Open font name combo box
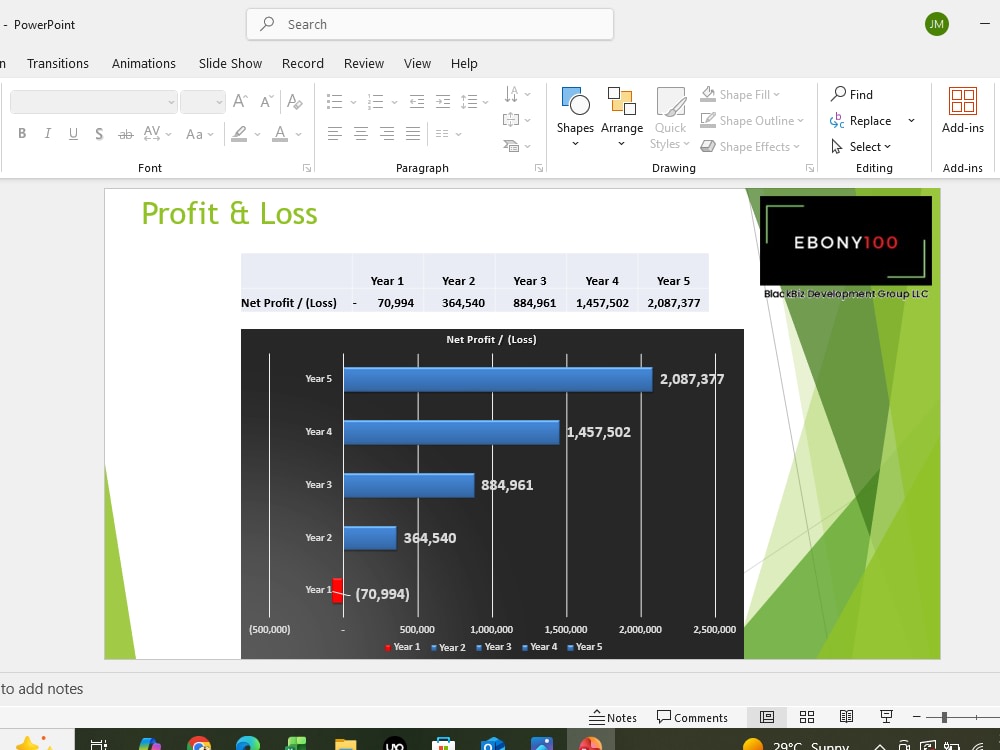This screenshot has width=1000, height=750. coord(93,102)
